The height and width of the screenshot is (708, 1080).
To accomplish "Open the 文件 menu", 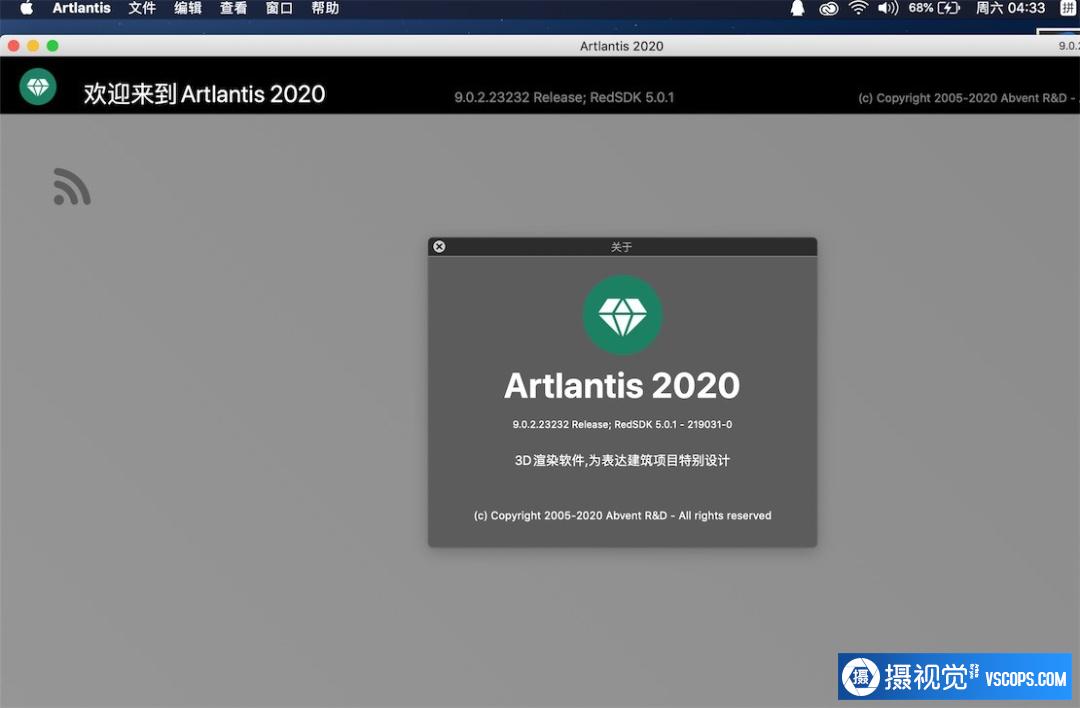I will 142,8.
